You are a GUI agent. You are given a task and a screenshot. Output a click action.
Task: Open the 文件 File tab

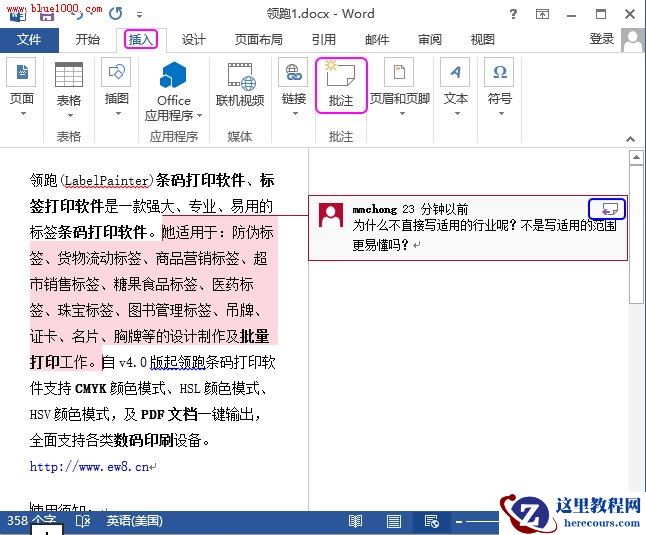29,40
